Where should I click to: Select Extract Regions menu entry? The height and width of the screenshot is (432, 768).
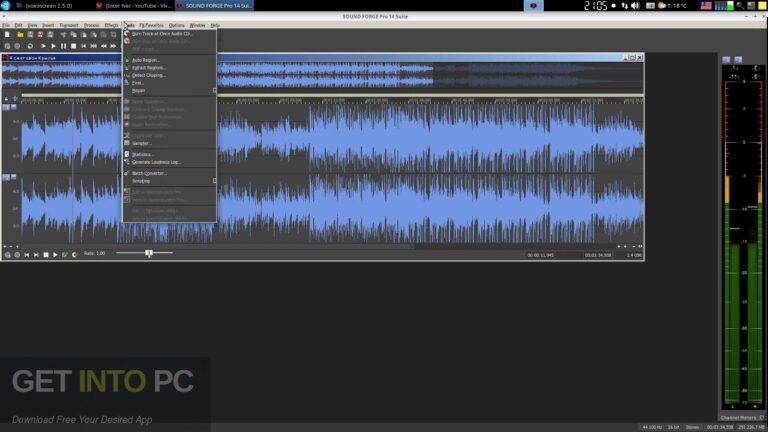169,68
